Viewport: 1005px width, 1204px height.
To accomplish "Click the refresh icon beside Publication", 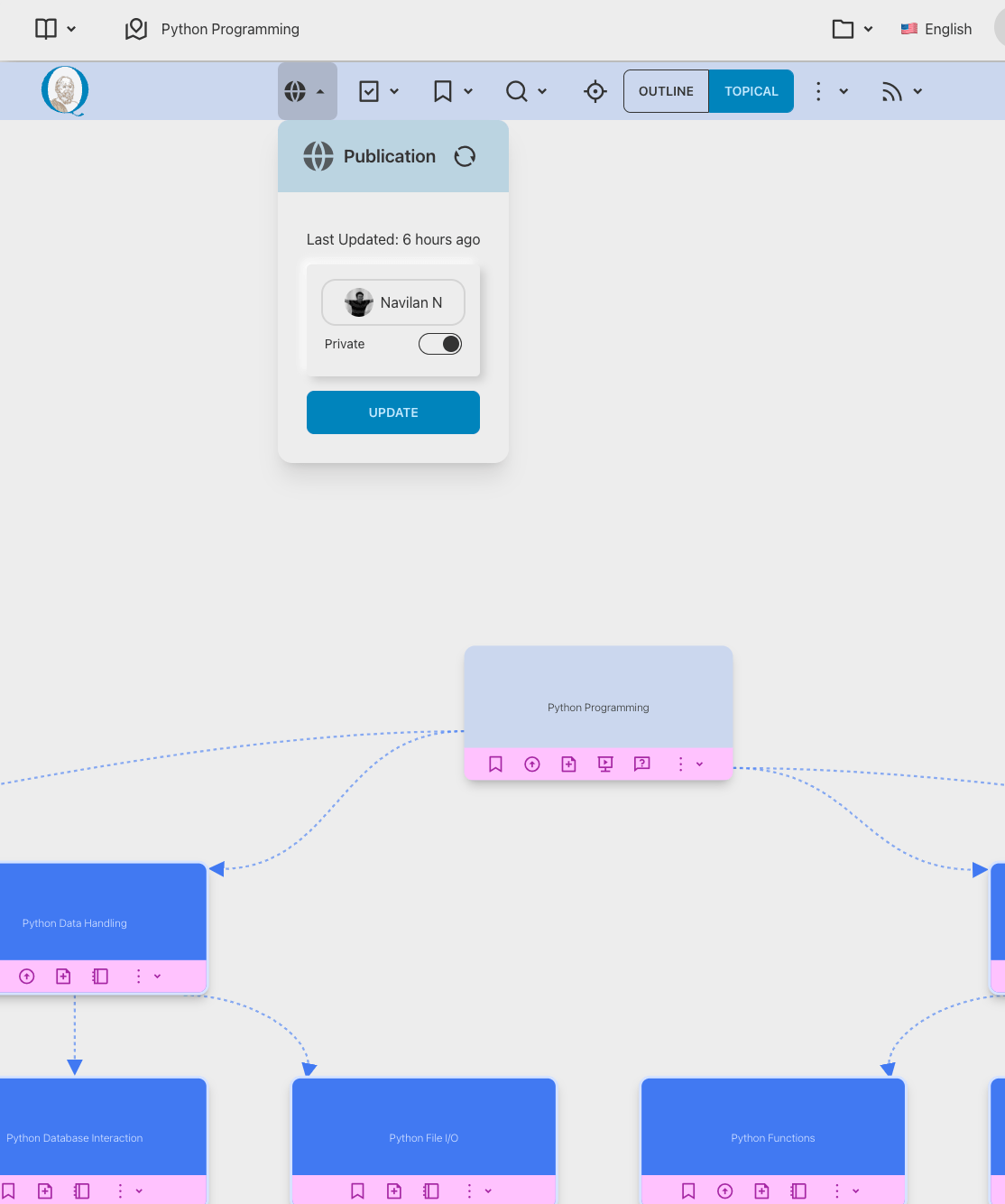I will (x=465, y=156).
